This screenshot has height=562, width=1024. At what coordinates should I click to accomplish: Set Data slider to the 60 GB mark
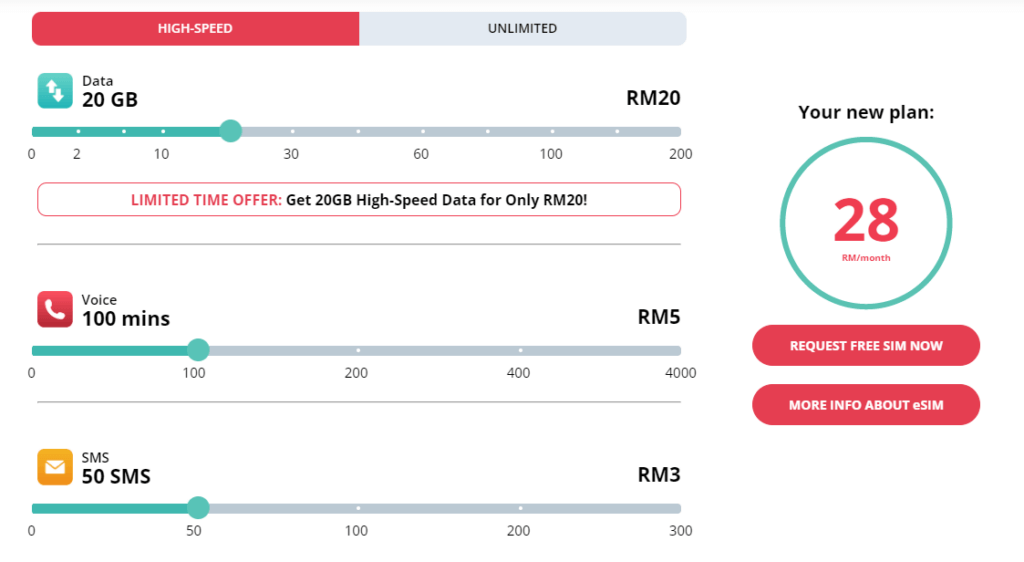[x=422, y=131]
